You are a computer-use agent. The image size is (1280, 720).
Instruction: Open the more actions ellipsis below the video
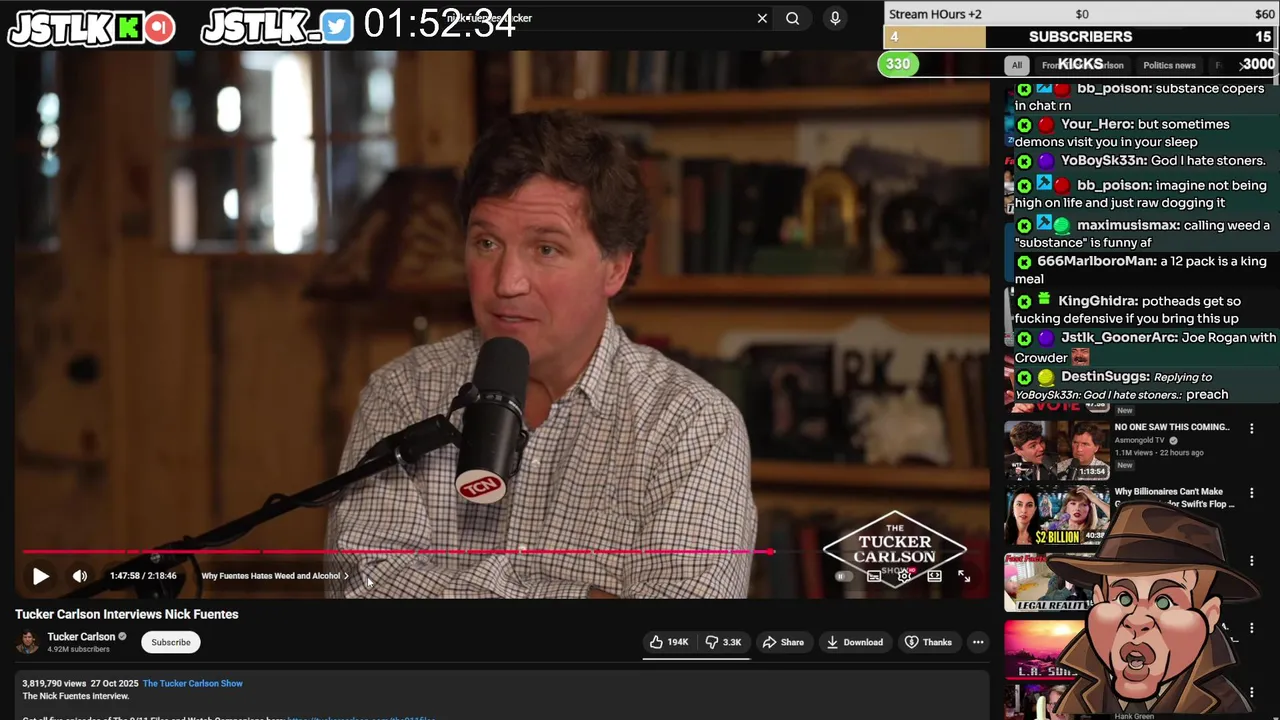[x=978, y=642]
